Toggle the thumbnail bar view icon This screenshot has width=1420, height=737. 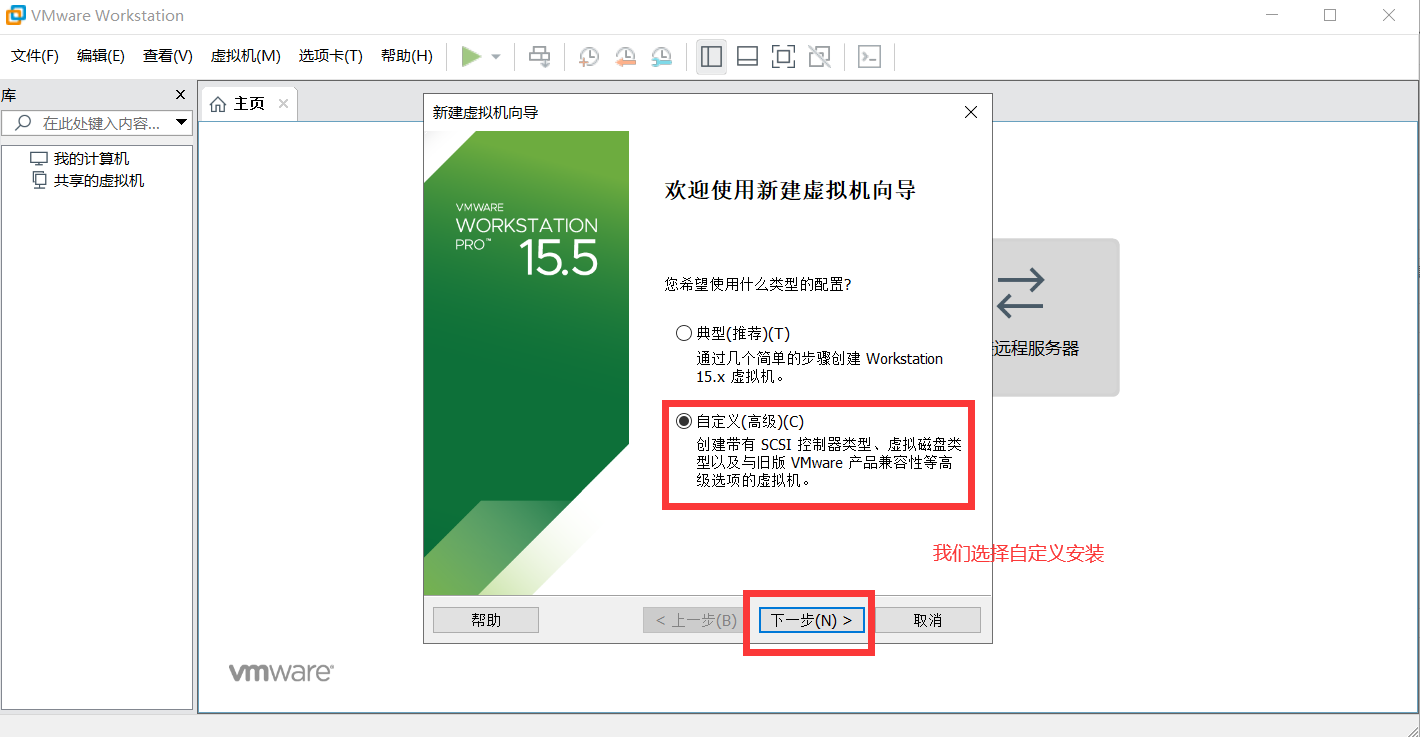tap(747, 57)
